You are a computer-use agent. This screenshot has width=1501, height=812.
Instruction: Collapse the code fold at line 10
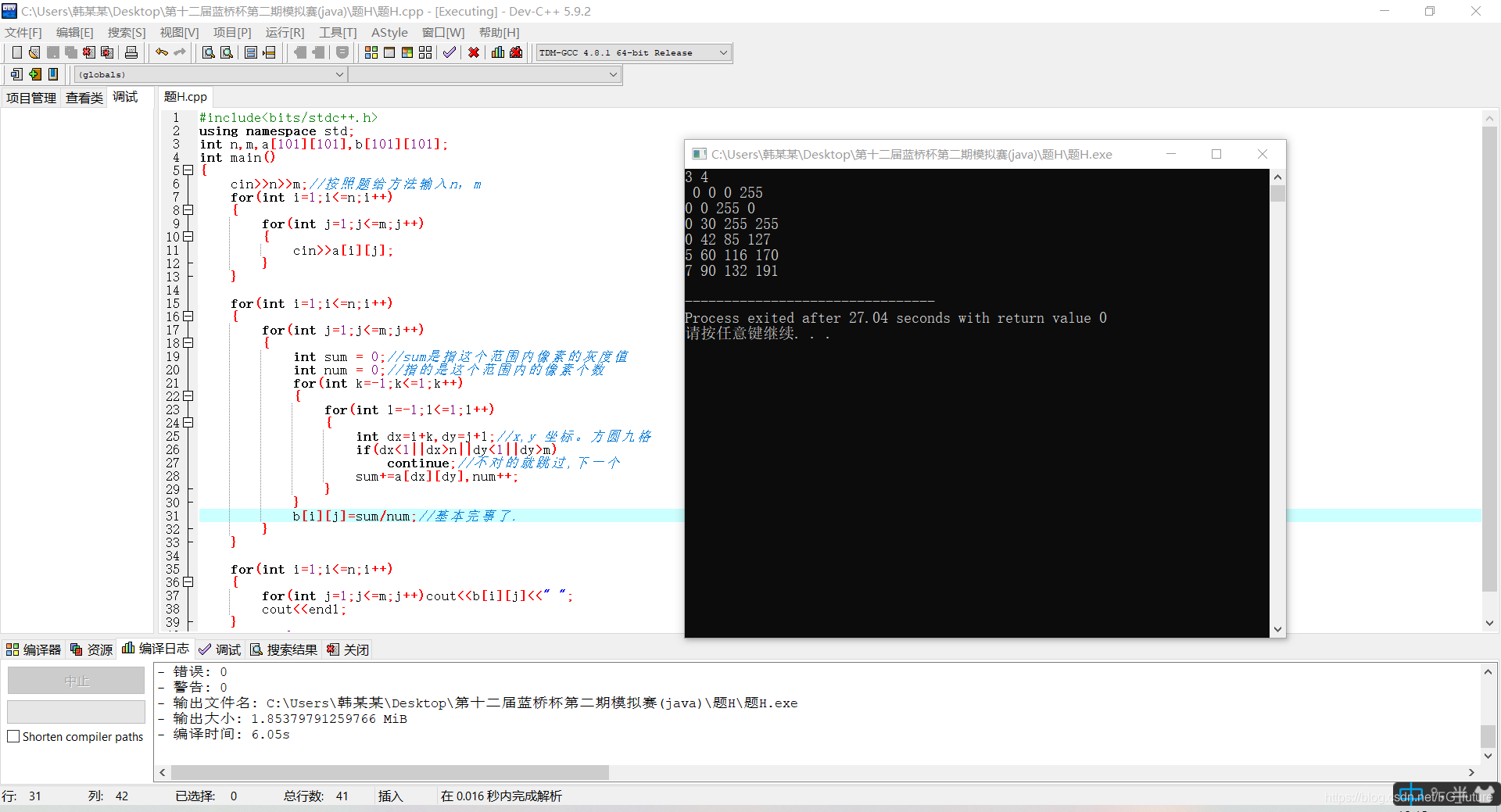point(188,237)
